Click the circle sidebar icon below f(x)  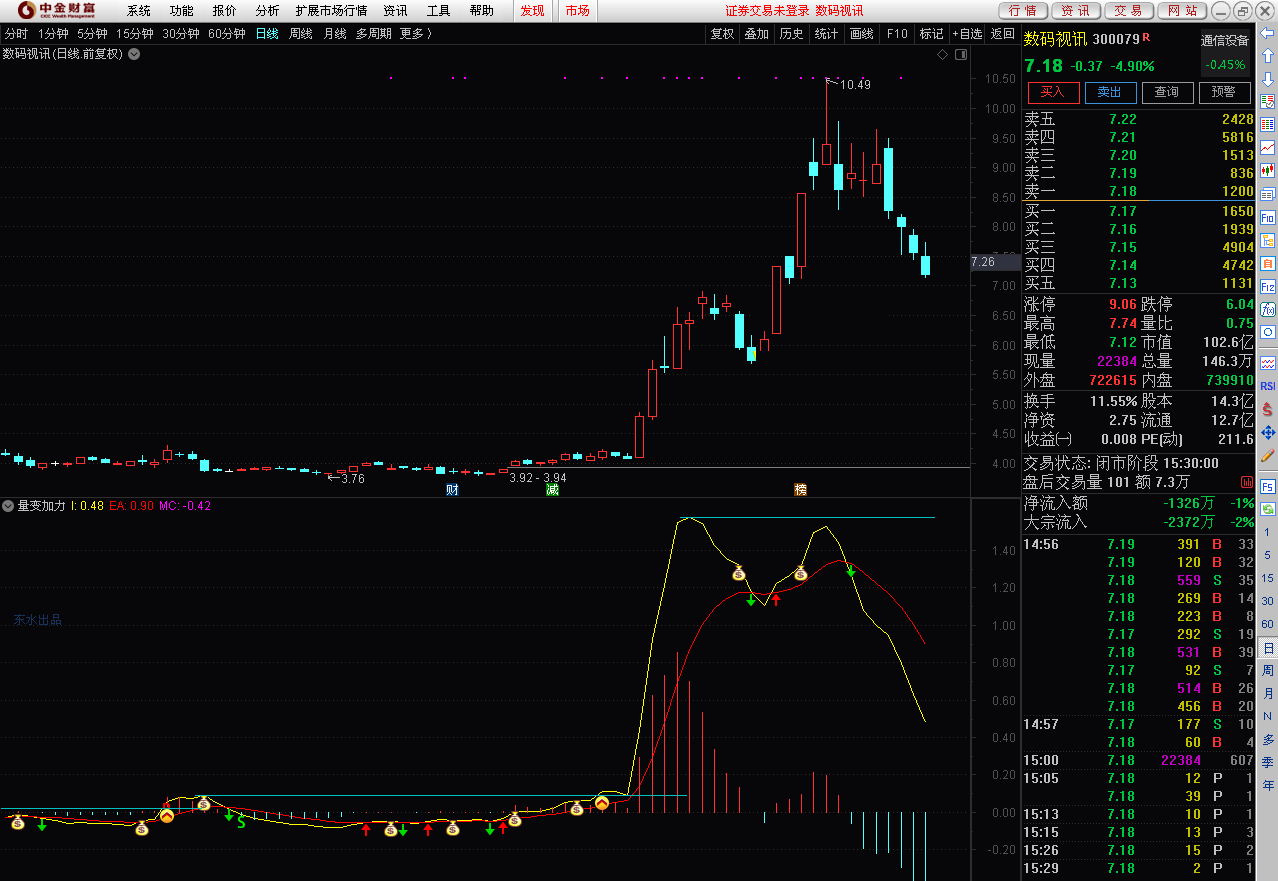click(1267, 332)
